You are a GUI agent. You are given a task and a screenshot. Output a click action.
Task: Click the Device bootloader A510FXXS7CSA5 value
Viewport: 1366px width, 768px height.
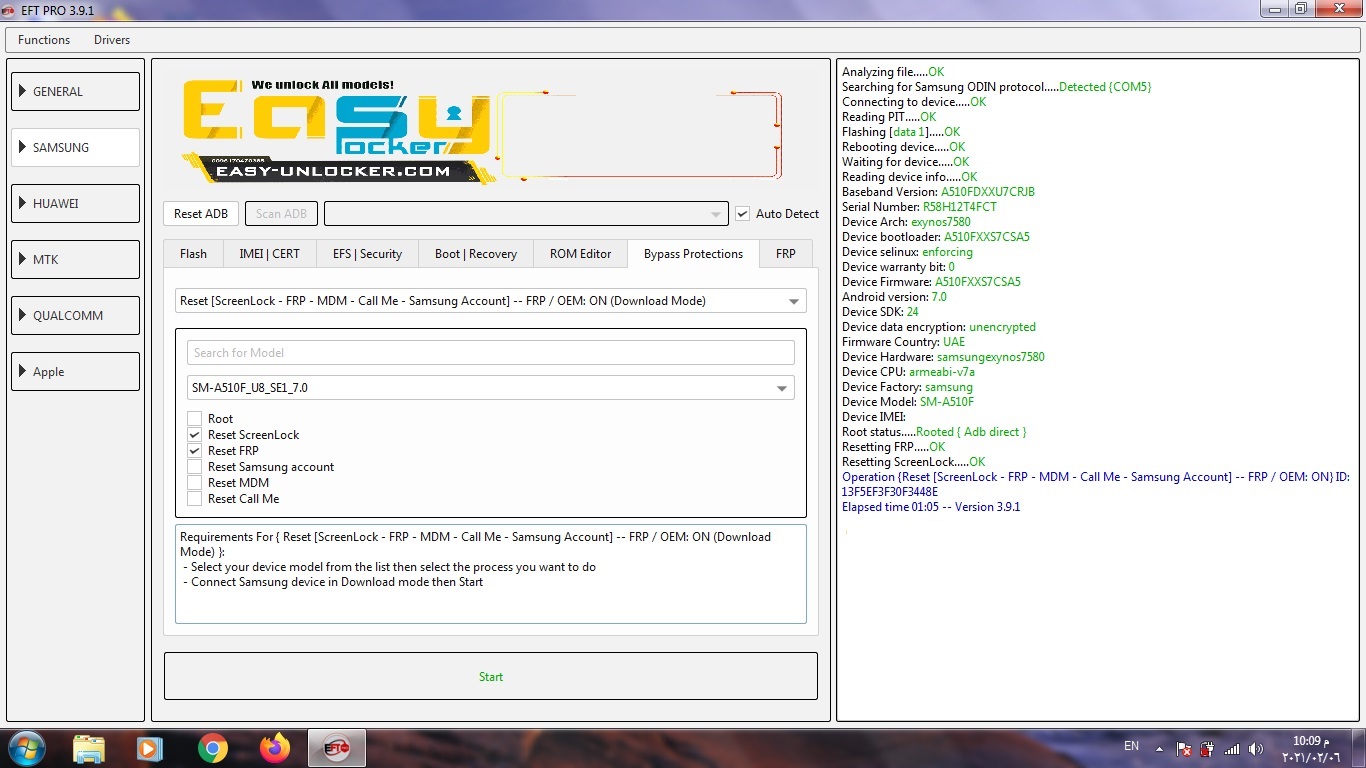click(986, 237)
